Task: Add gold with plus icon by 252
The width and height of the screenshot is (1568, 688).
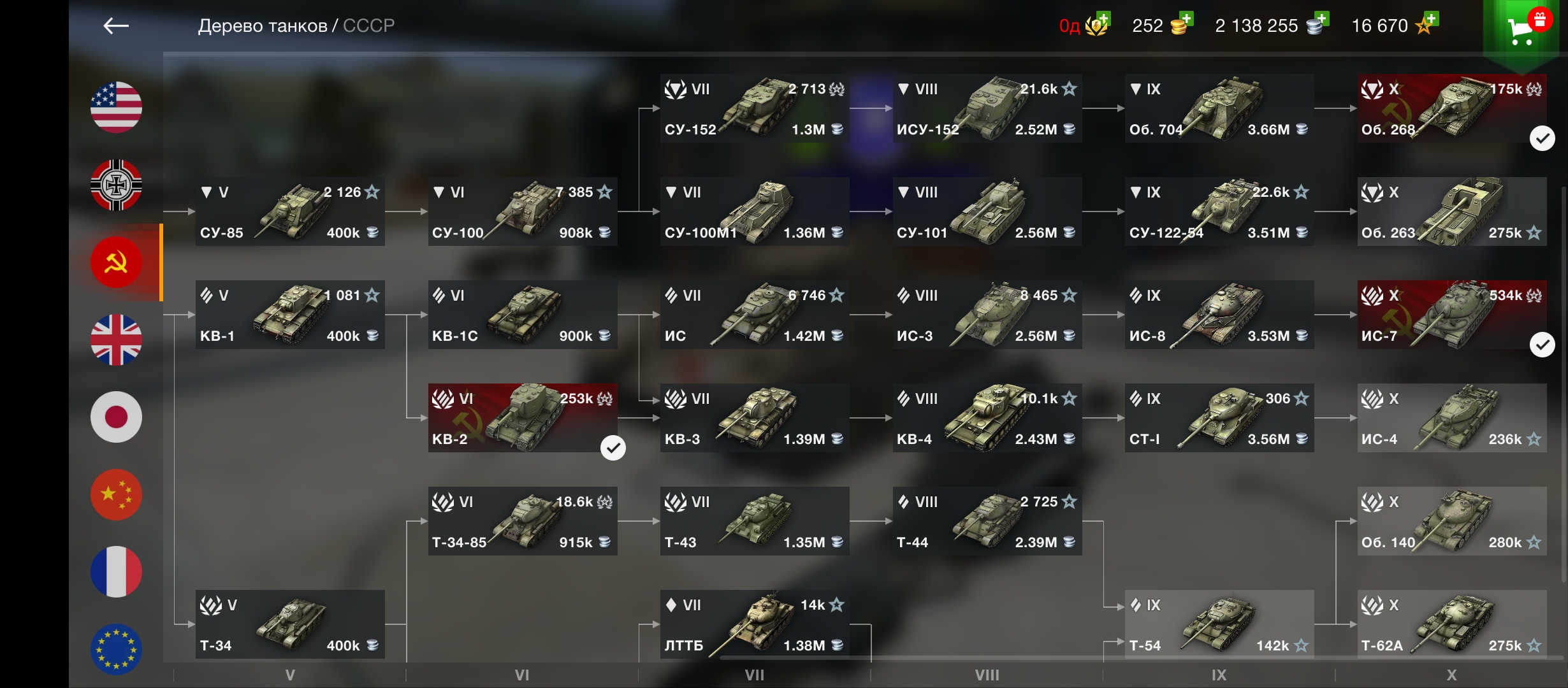Action: pos(1186,18)
